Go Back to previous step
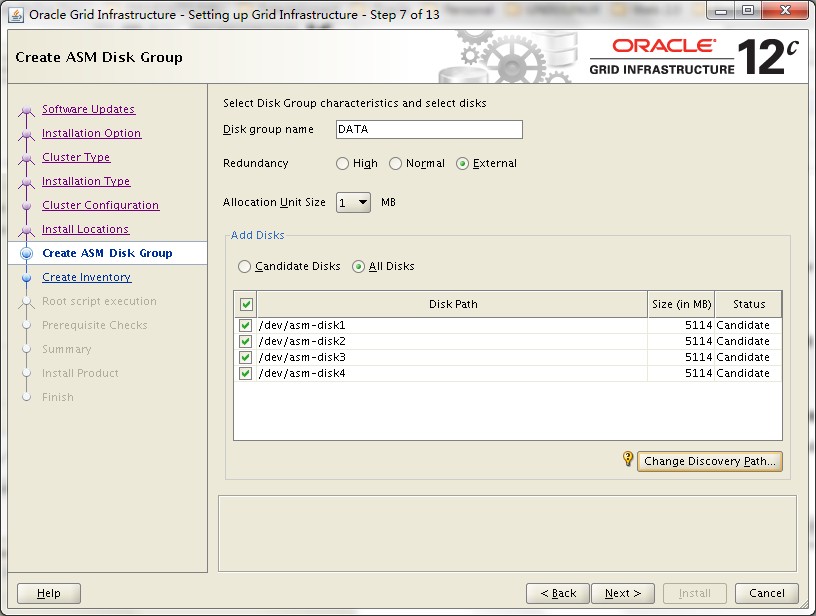This screenshot has width=816, height=616. click(x=558, y=593)
